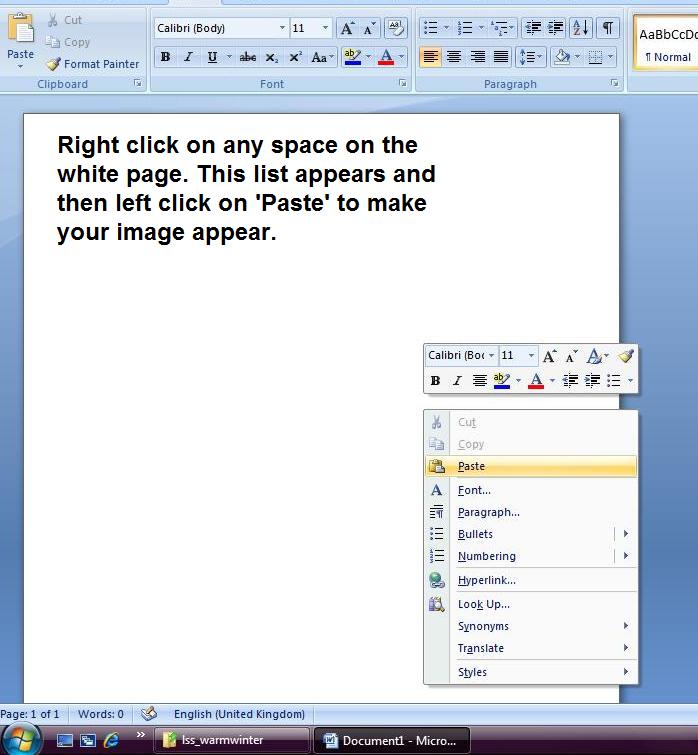Screen dimensions: 698x755
Task: Click the Shading paint bucket icon
Action: (561, 57)
